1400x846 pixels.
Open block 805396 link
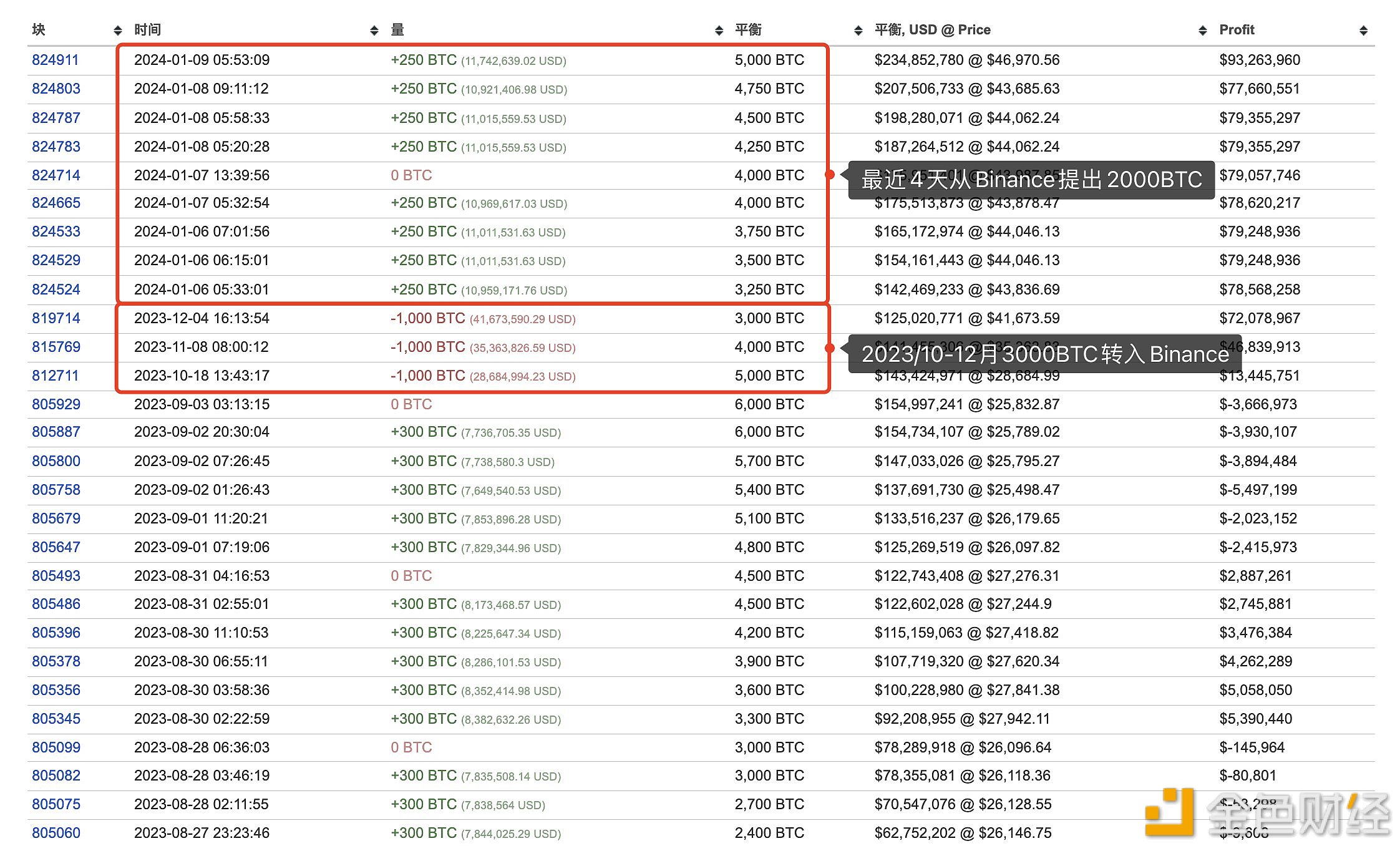[56, 633]
